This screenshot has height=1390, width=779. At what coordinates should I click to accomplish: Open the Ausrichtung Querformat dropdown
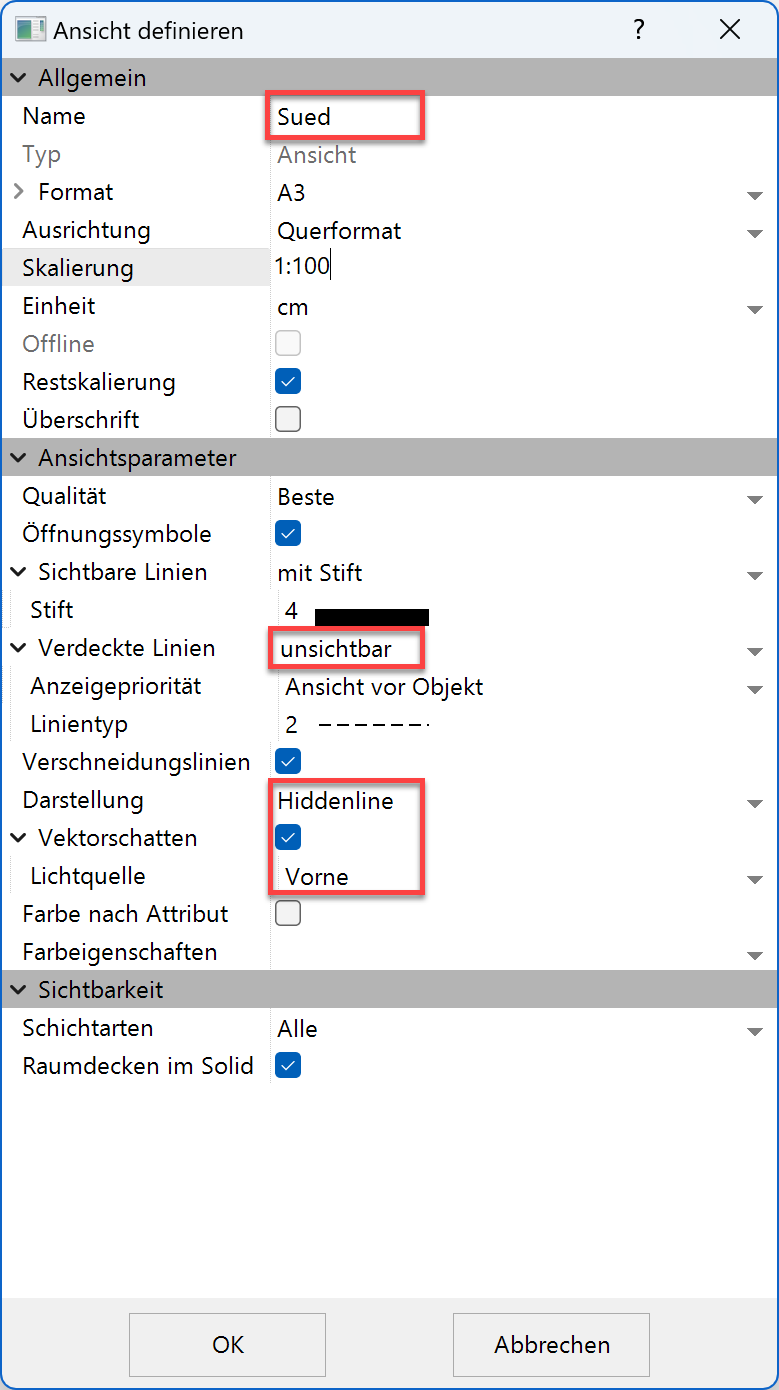755,233
